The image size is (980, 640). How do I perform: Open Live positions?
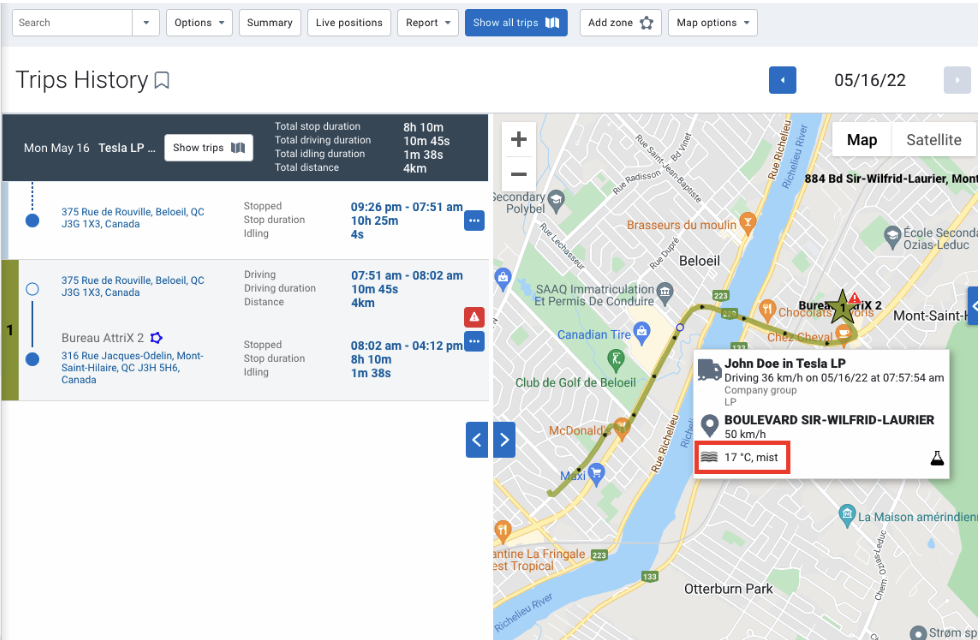[x=349, y=22]
